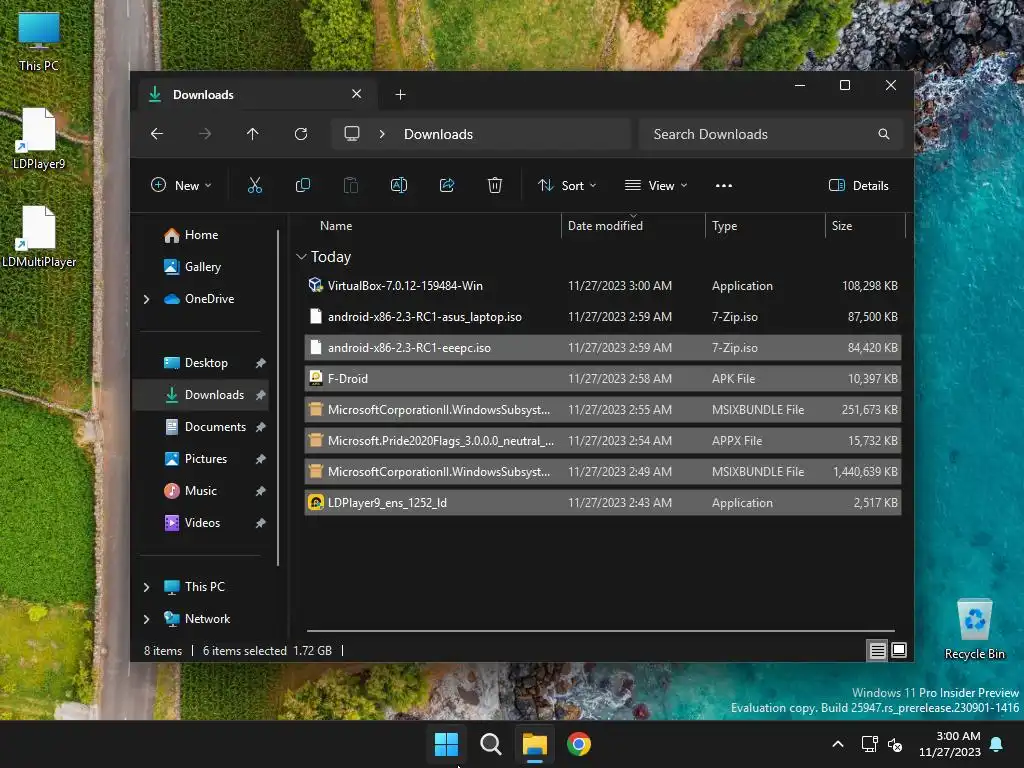Select android-x86-2.3-RC1-asus_laptop.iso file

(x=603, y=317)
